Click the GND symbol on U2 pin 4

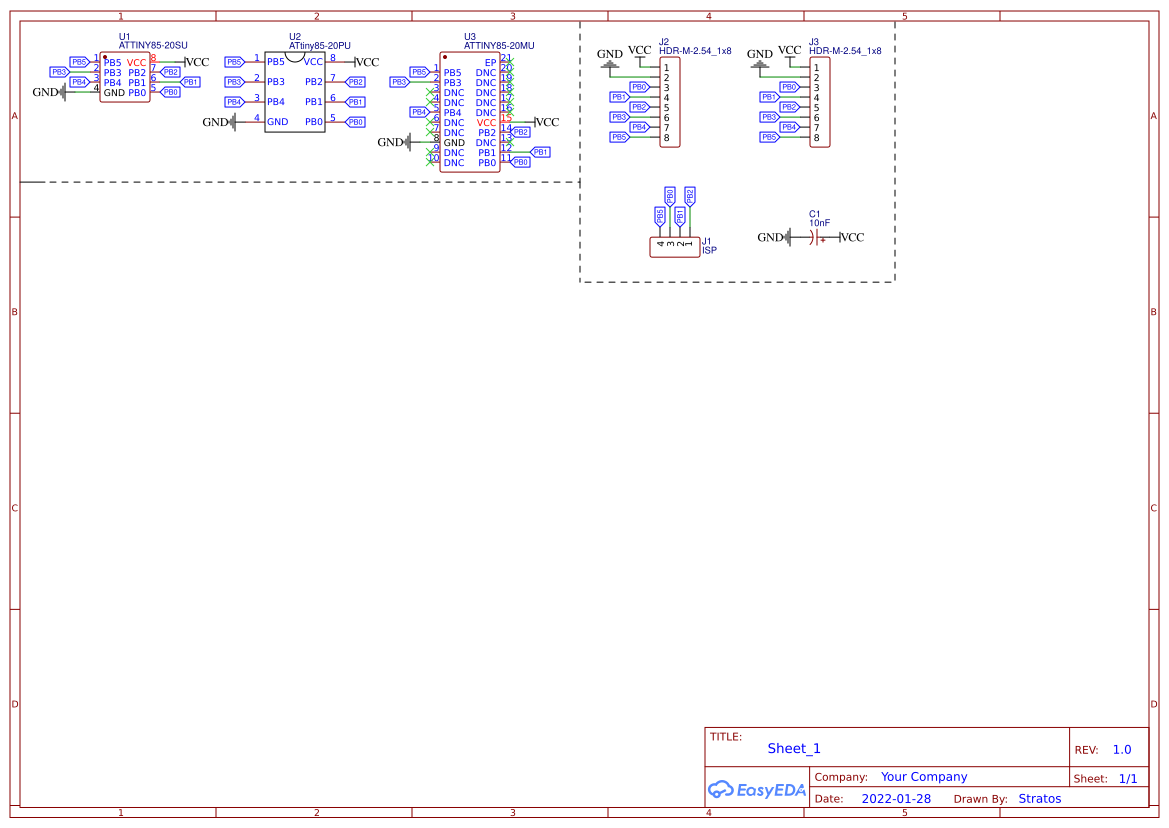point(232,124)
